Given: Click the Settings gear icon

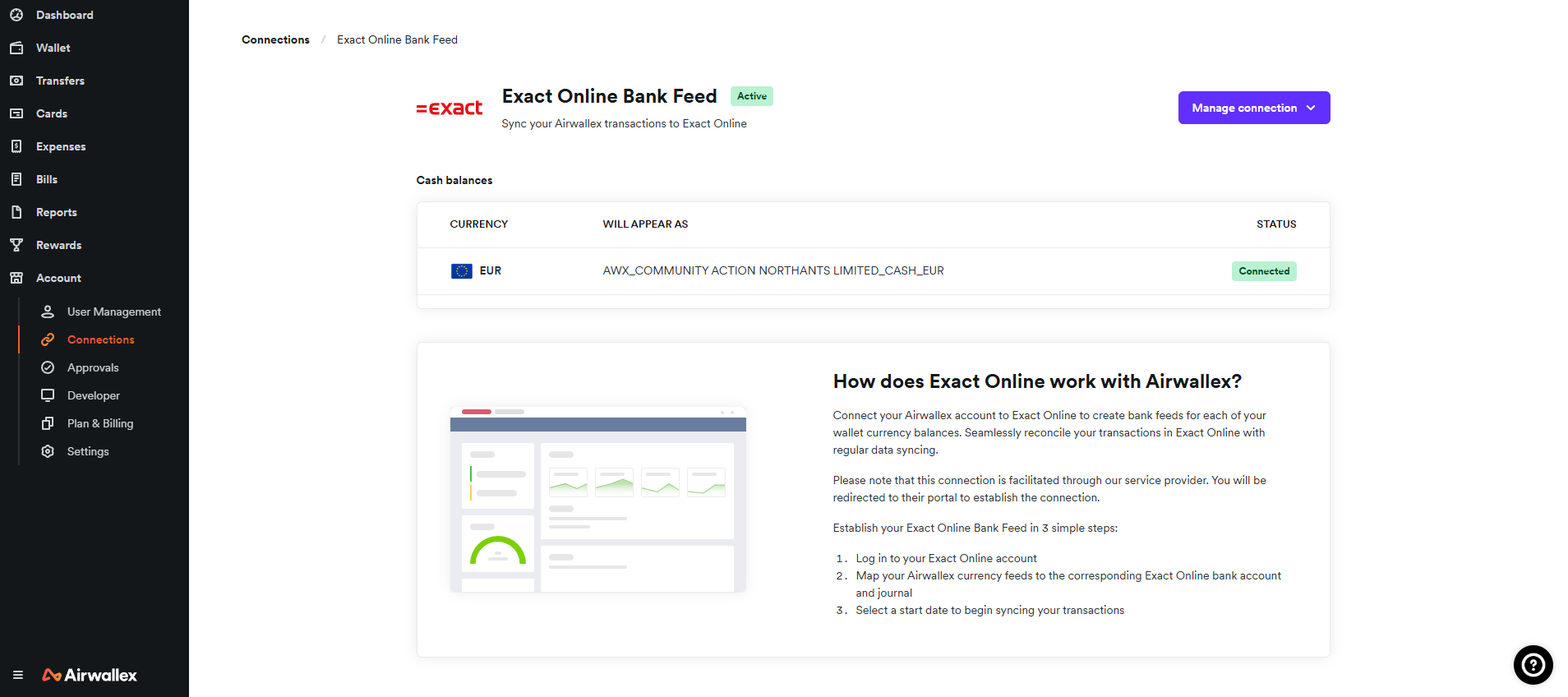Looking at the screenshot, I should point(48,451).
